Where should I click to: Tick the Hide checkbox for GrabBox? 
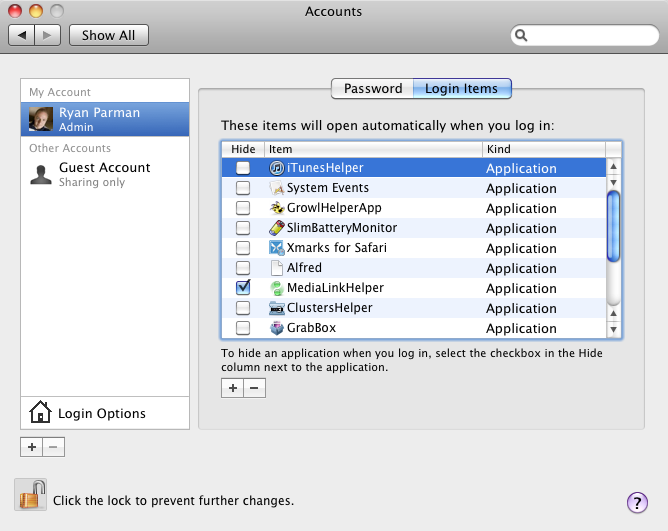tap(243, 328)
